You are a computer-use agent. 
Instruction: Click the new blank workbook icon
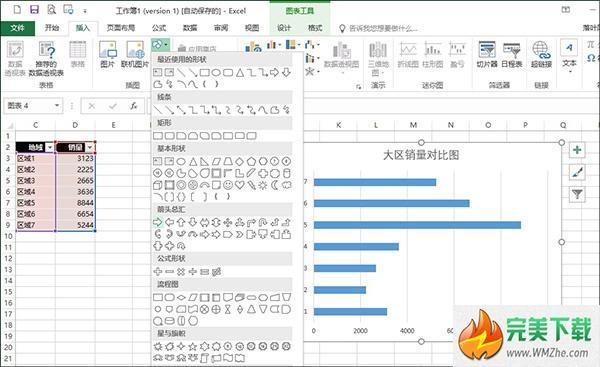click(17, 10)
